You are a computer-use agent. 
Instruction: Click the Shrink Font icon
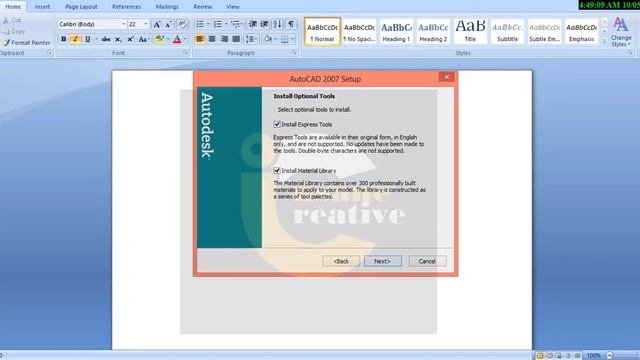point(168,24)
